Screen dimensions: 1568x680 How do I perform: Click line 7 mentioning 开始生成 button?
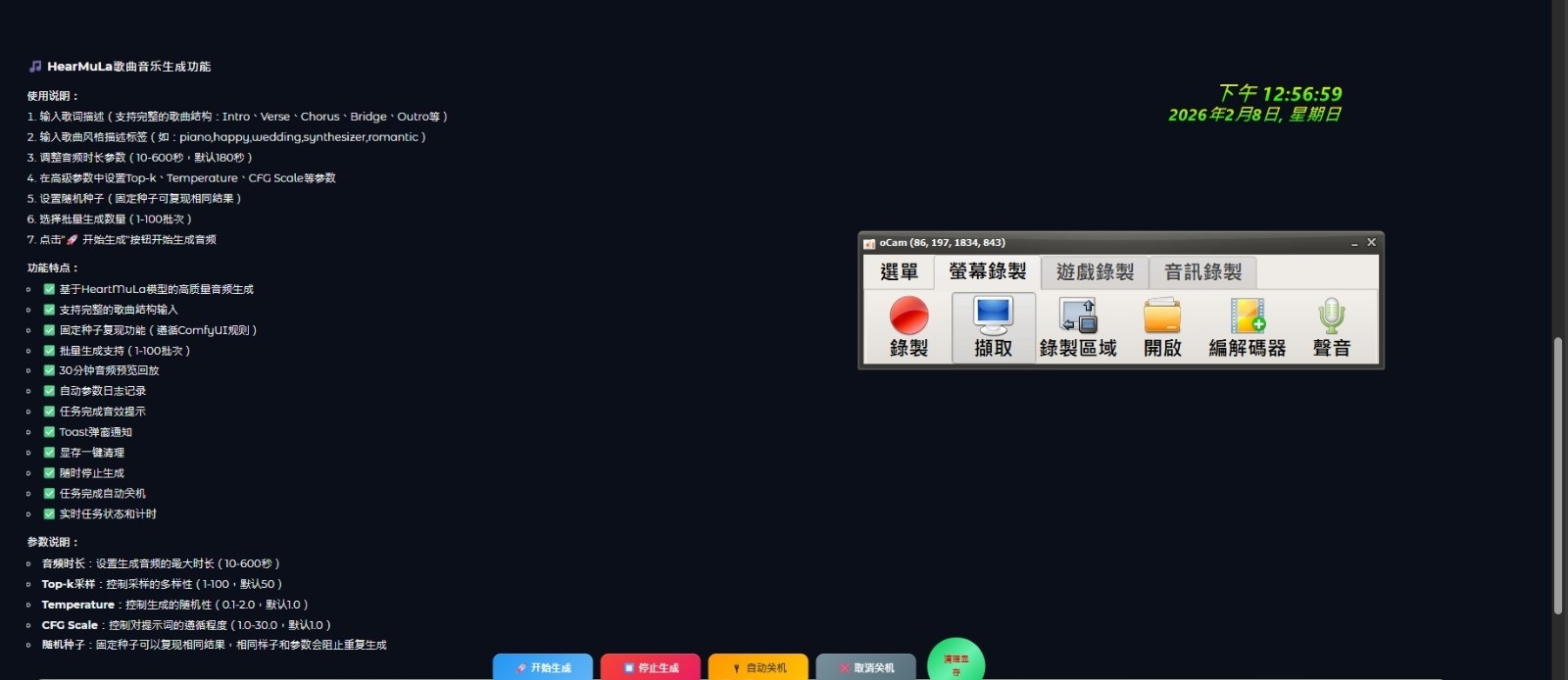click(x=122, y=240)
